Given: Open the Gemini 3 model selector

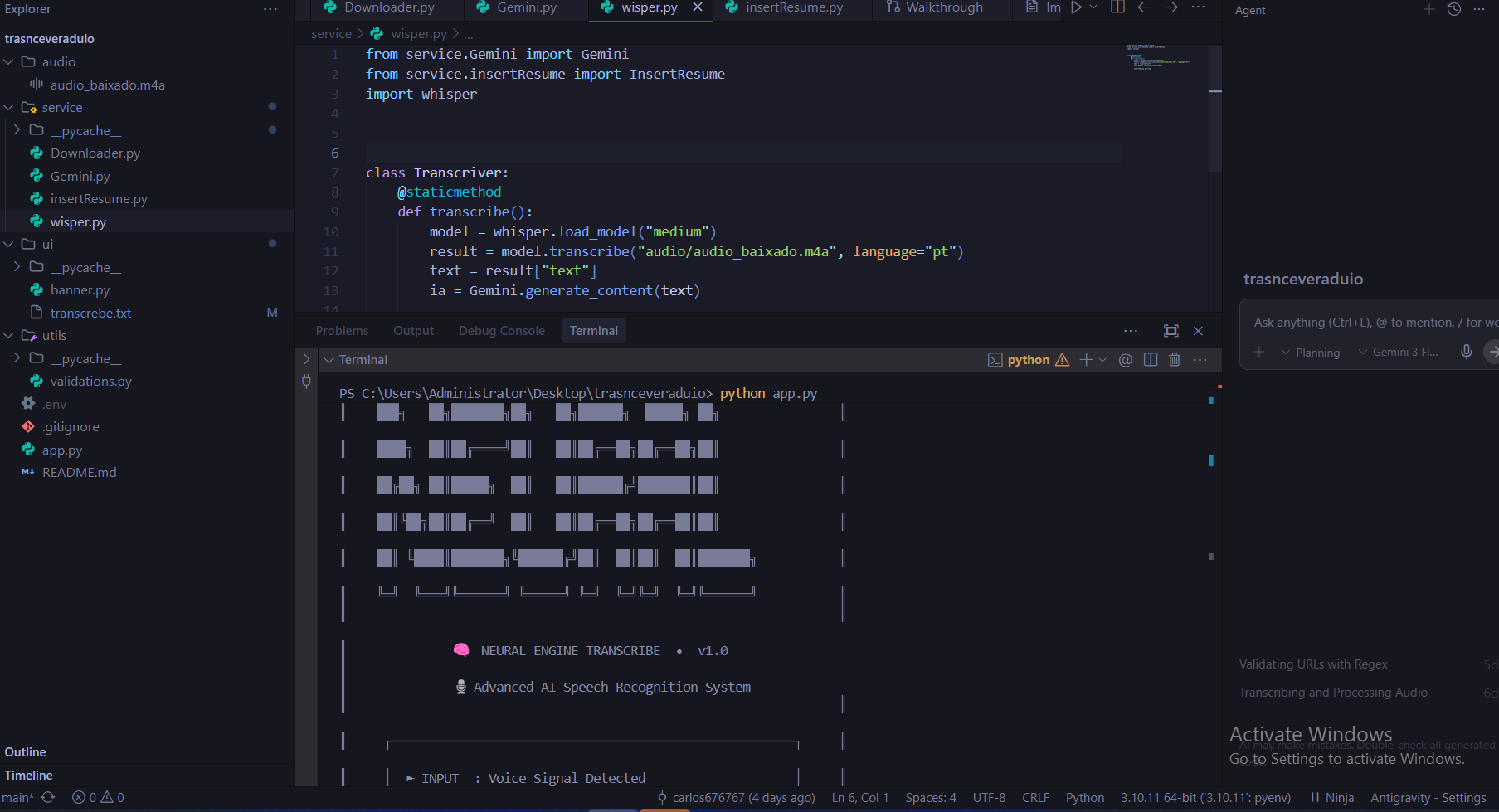Looking at the screenshot, I should 1402,352.
